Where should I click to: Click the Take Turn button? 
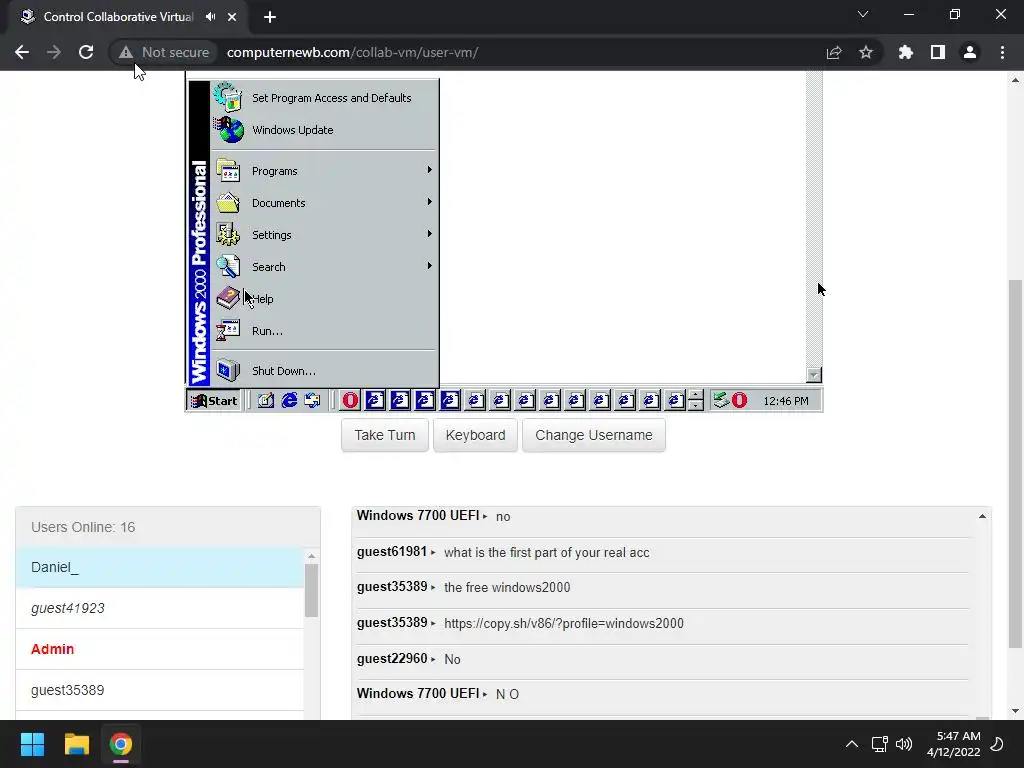(385, 435)
